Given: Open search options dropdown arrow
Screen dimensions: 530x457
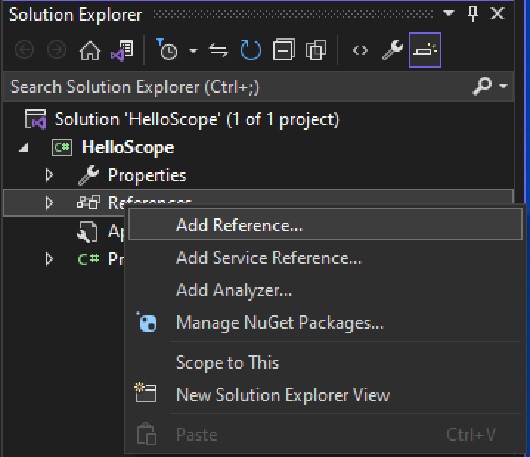Looking at the screenshot, I should 504,86.
